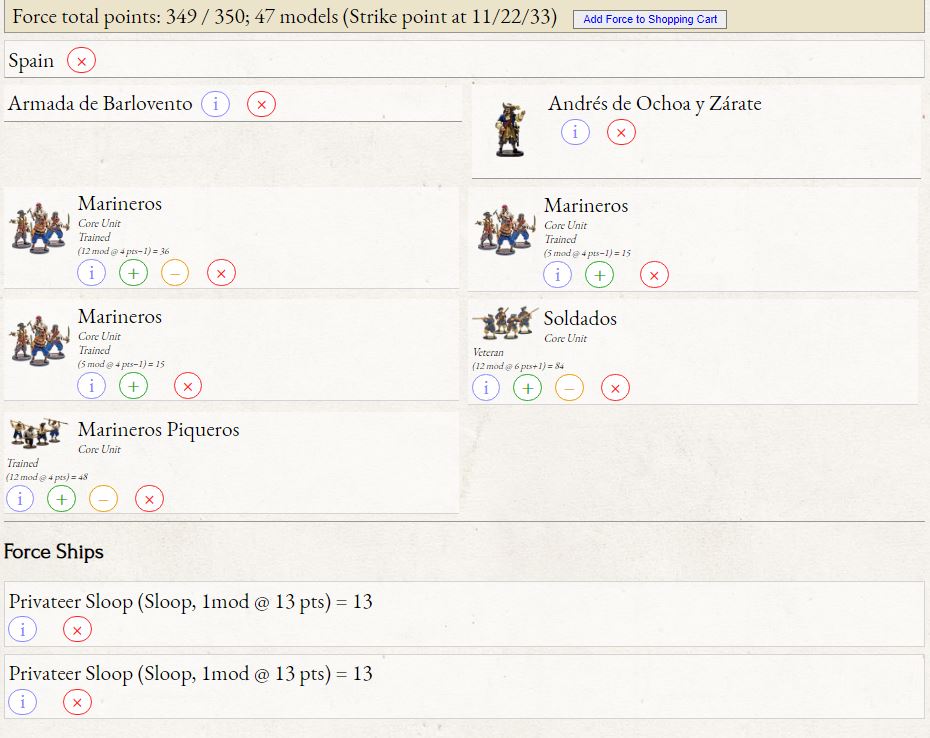Show Marineros Piqueros unit info
930x738 pixels.
[19, 499]
